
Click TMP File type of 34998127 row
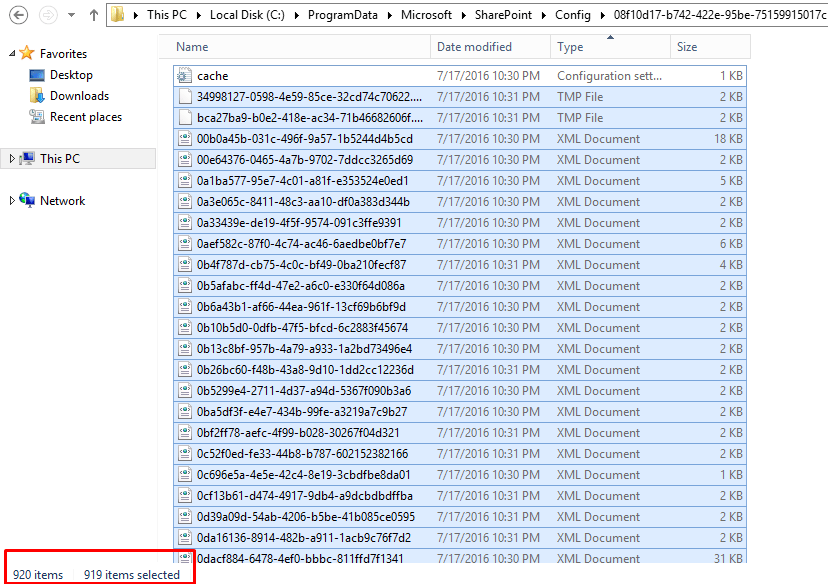tap(580, 97)
